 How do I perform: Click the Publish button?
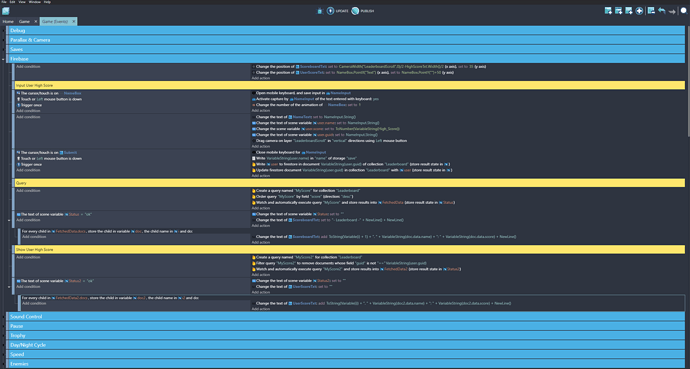tap(363, 11)
